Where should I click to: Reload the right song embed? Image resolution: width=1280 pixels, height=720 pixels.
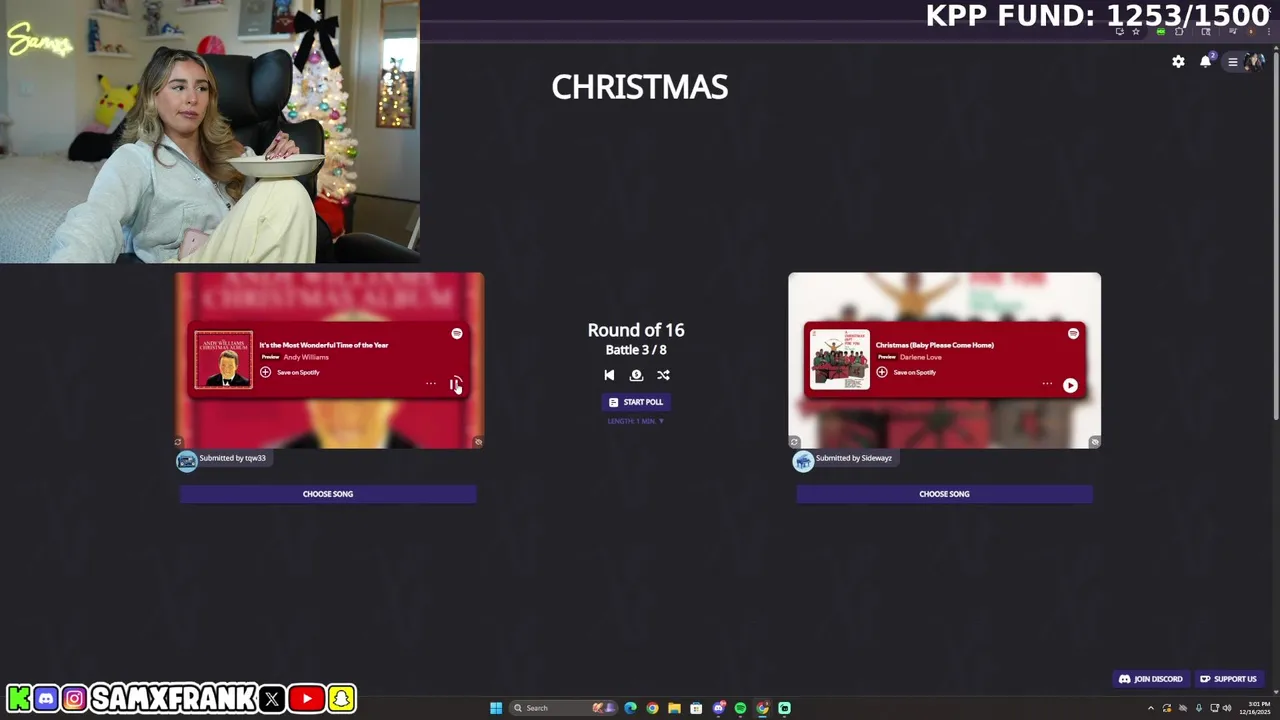tap(794, 442)
